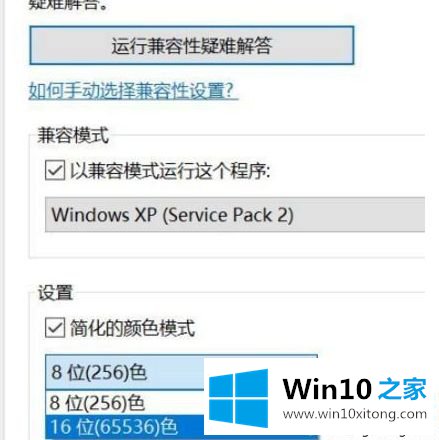This screenshot has width=439, height=440.
Task: Click the 设置 group heading
Action: (x=55, y=293)
